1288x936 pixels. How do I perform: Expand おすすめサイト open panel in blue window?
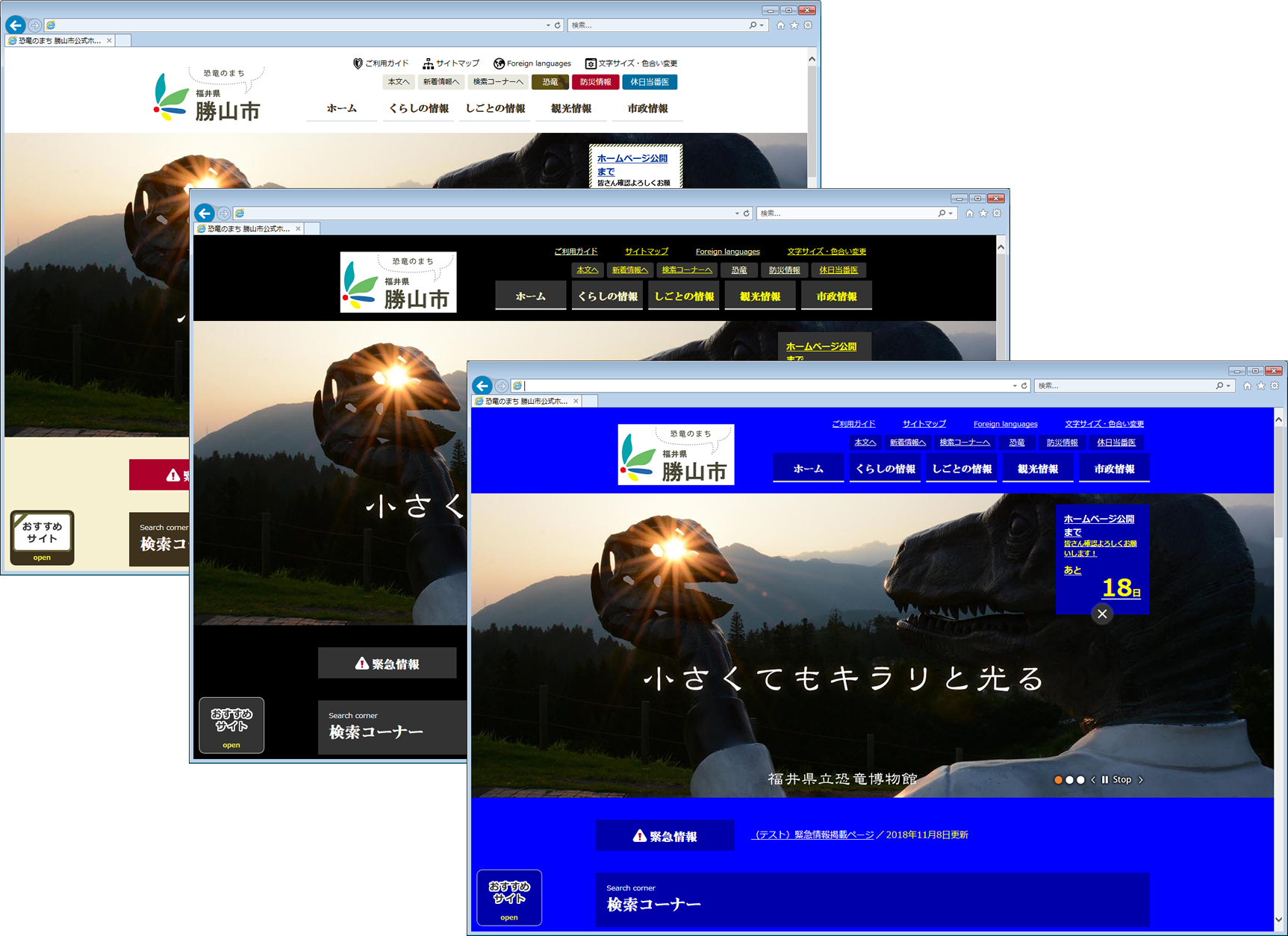[509, 897]
